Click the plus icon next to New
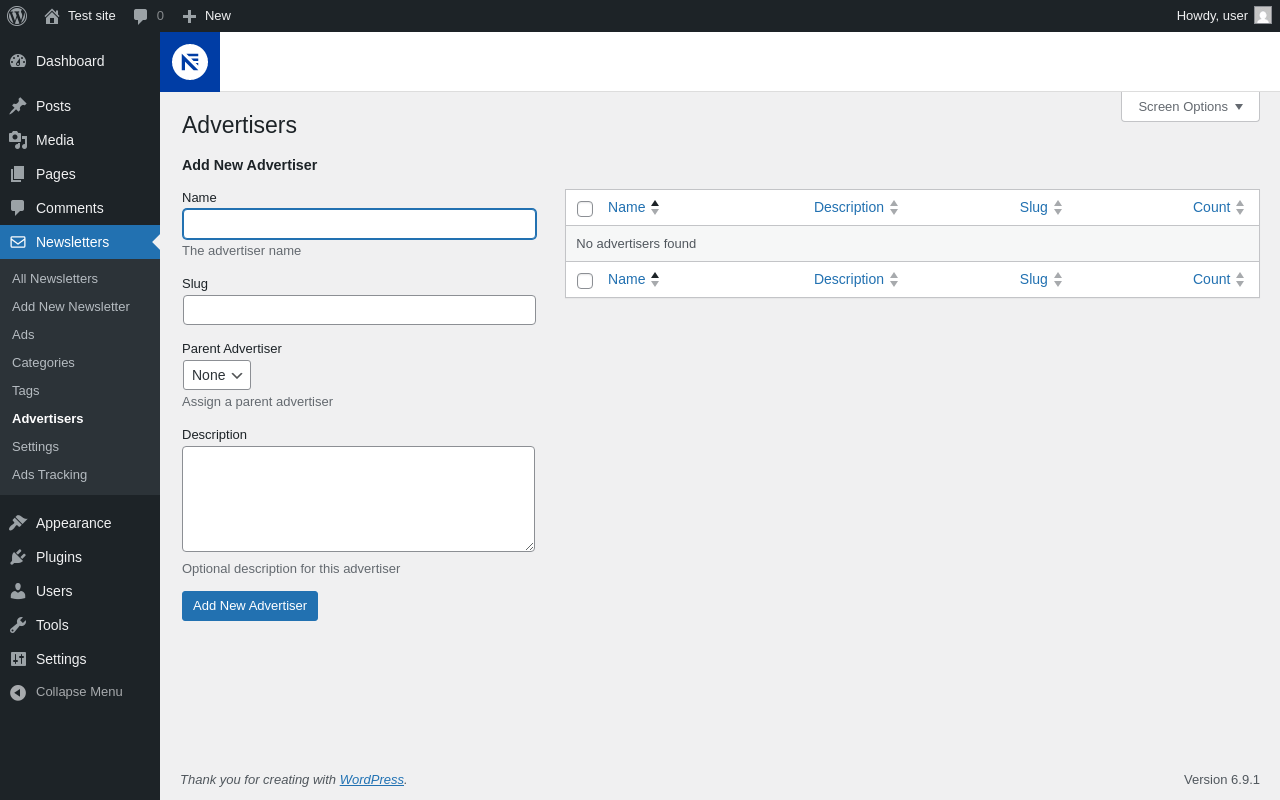Viewport: 1280px width, 800px height. (189, 16)
